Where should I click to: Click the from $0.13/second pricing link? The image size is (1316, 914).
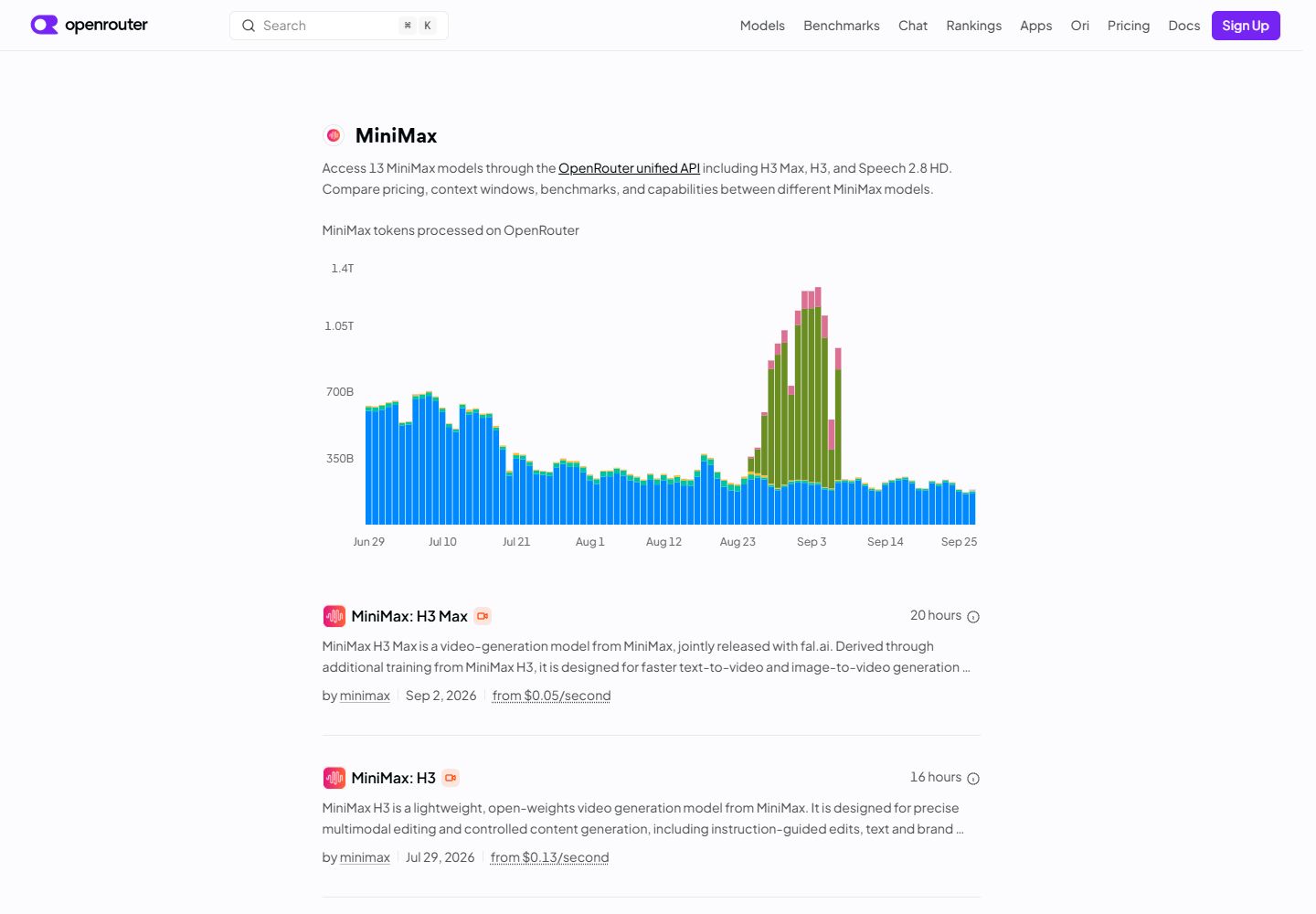pyautogui.click(x=549, y=857)
